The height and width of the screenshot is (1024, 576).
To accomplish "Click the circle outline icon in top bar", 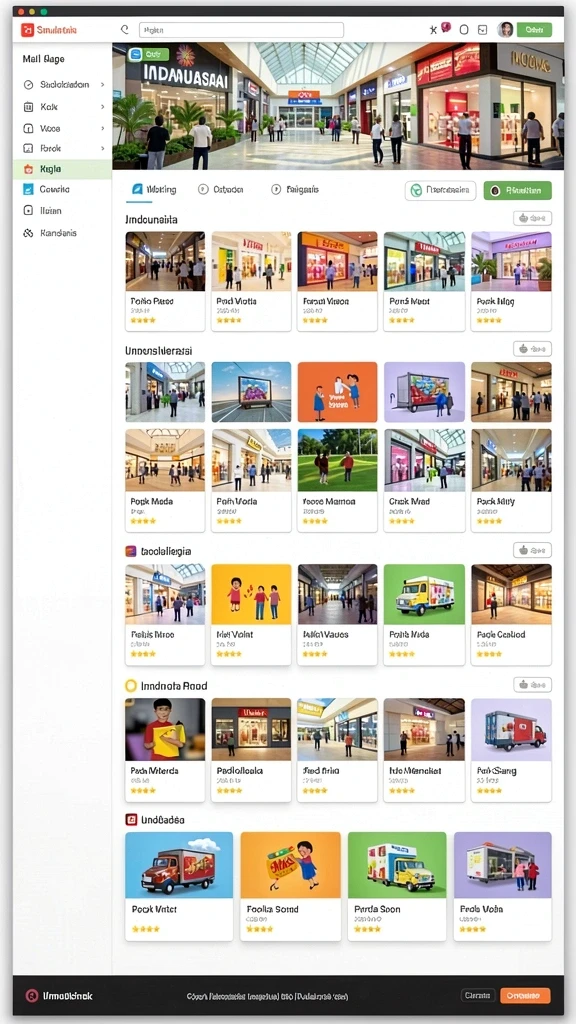I will 464,29.
